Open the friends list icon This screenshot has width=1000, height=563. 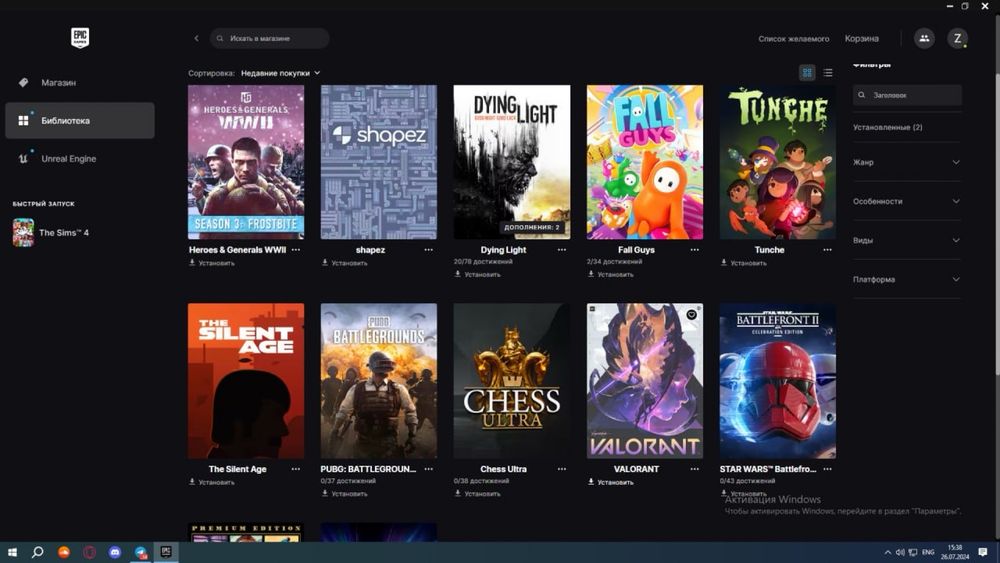coord(924,38)
